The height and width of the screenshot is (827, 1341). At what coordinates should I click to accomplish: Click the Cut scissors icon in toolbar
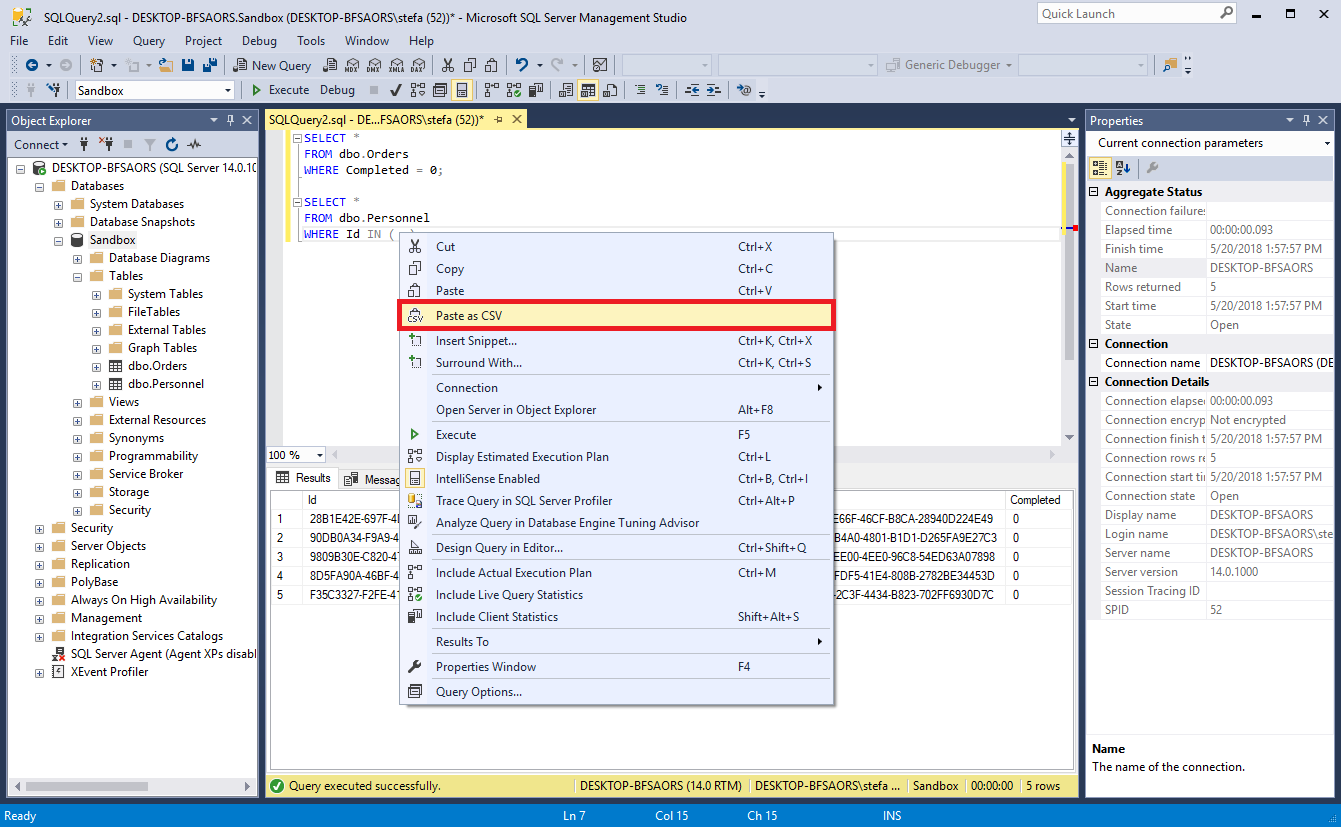tap(447, 65)
